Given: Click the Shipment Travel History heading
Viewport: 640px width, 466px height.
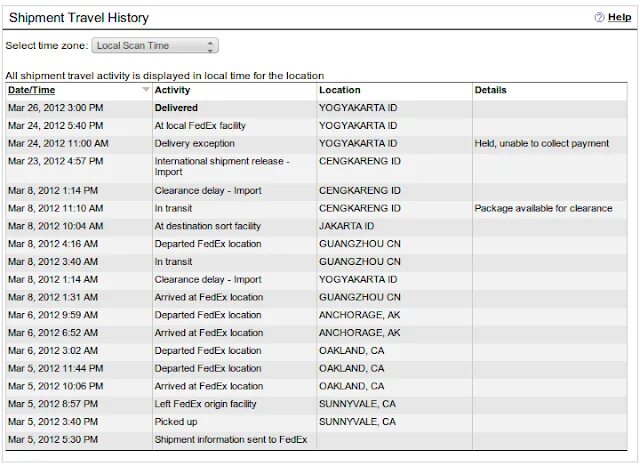Looking at the screenshot, I should [x=79, y=18].
